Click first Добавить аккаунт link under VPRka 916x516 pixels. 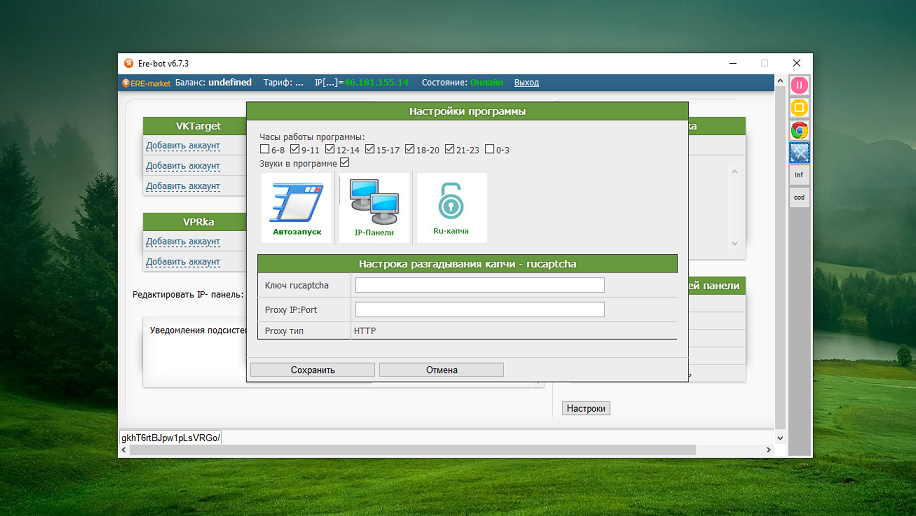pyautogui.click(x=183, y=241)
